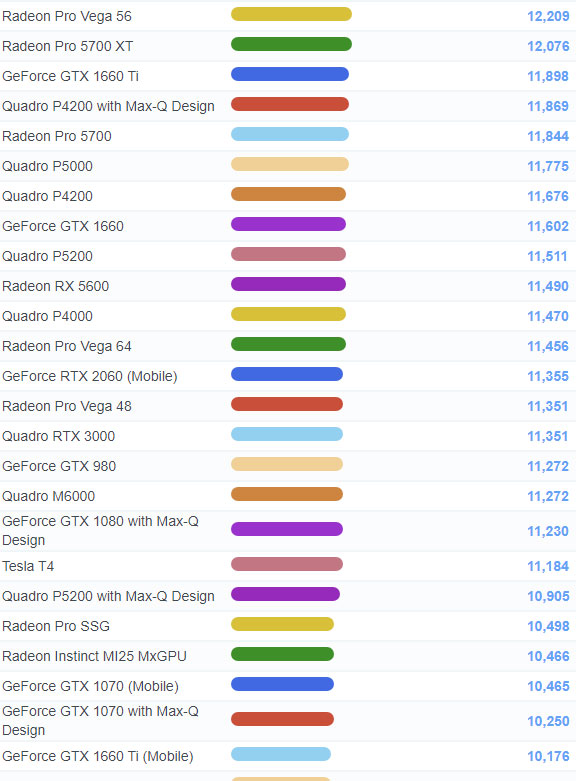Select the 10,176 score
Image resolution: width=576 pixels, height=781 pixels.
coord(548,756)
